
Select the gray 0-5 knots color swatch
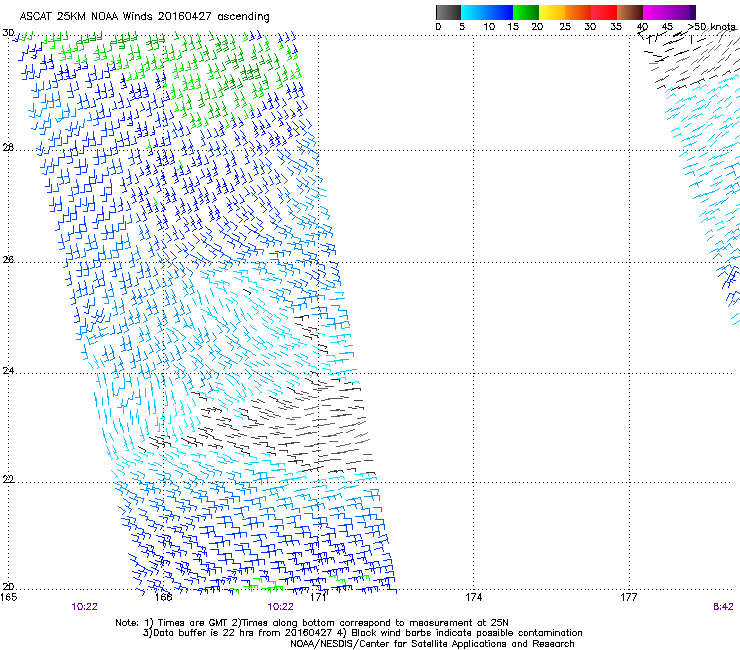click(448, 12)
